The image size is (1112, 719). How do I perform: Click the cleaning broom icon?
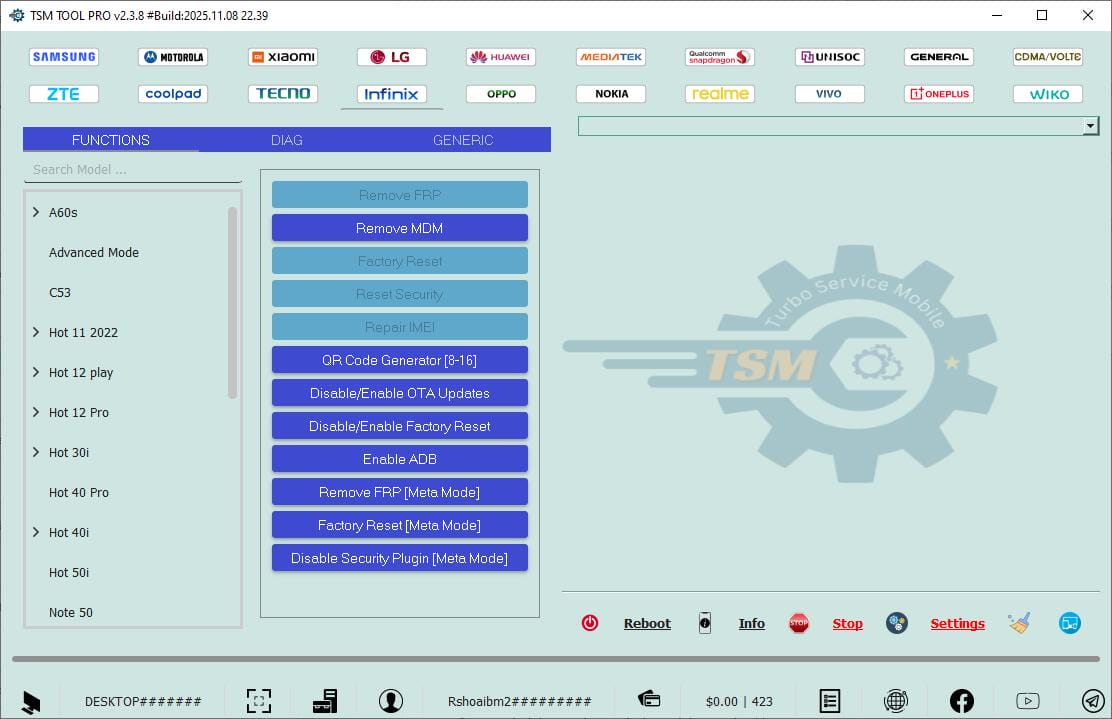point(1019,622)
